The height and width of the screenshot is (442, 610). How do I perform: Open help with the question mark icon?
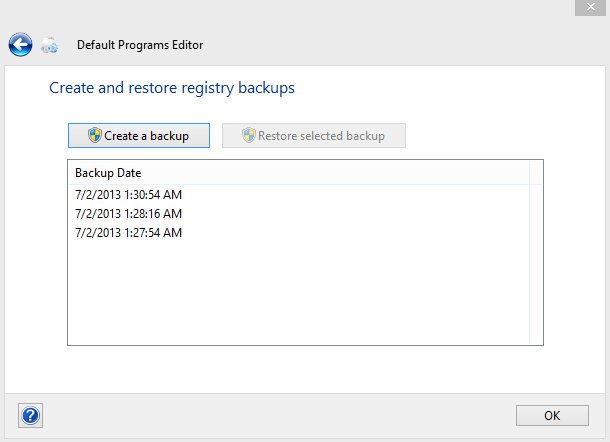[x=30, y=415]
